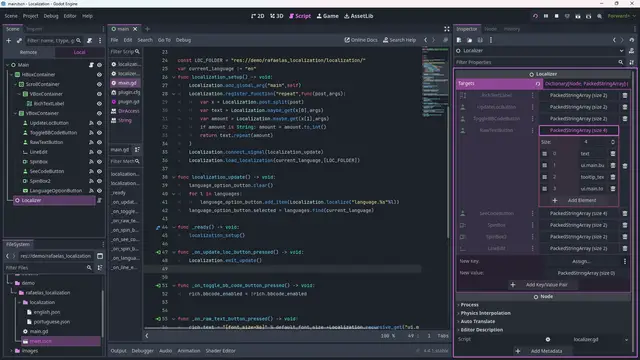The image size is (640, 360).
Task: Click the instance child scene link icon
Action: (x=19, y=40)
